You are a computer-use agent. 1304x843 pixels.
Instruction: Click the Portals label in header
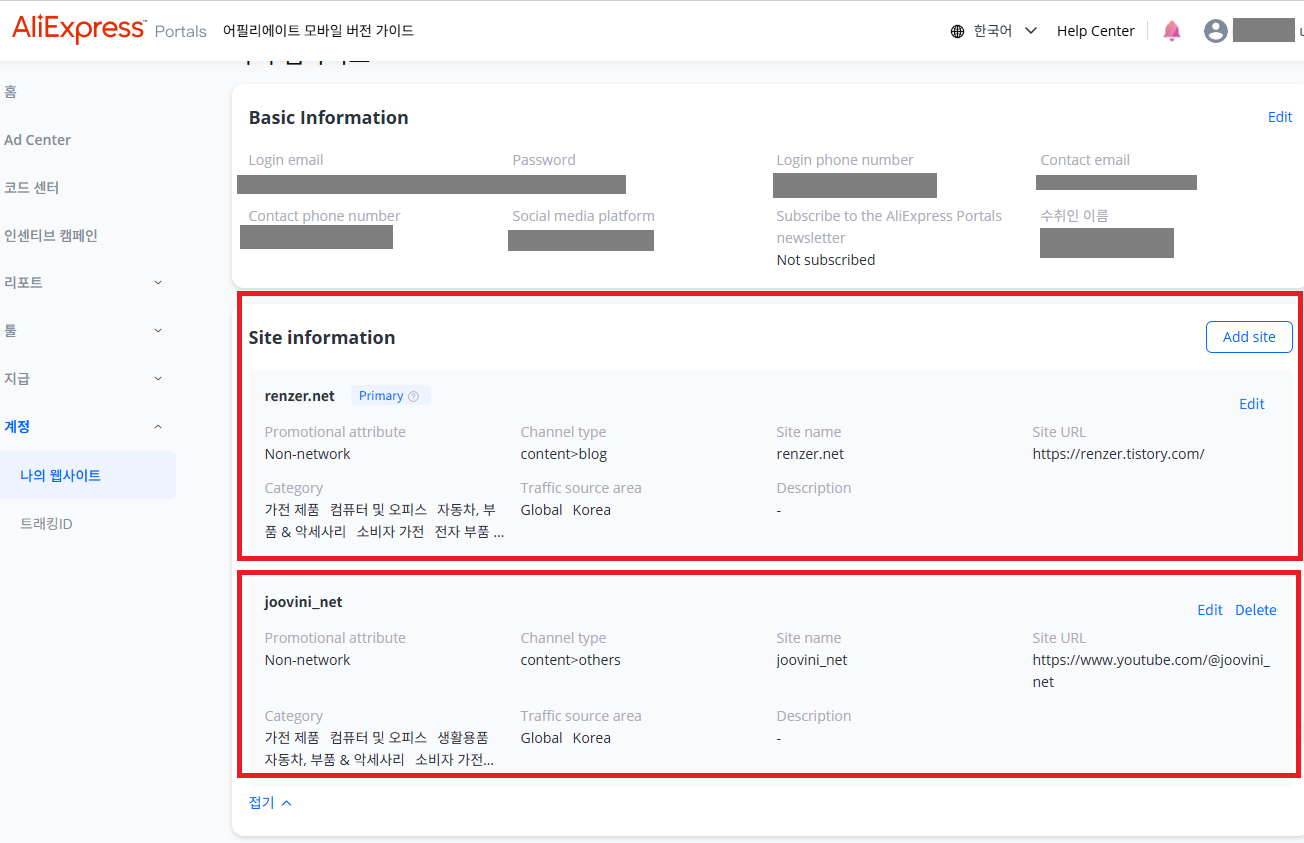181,32
